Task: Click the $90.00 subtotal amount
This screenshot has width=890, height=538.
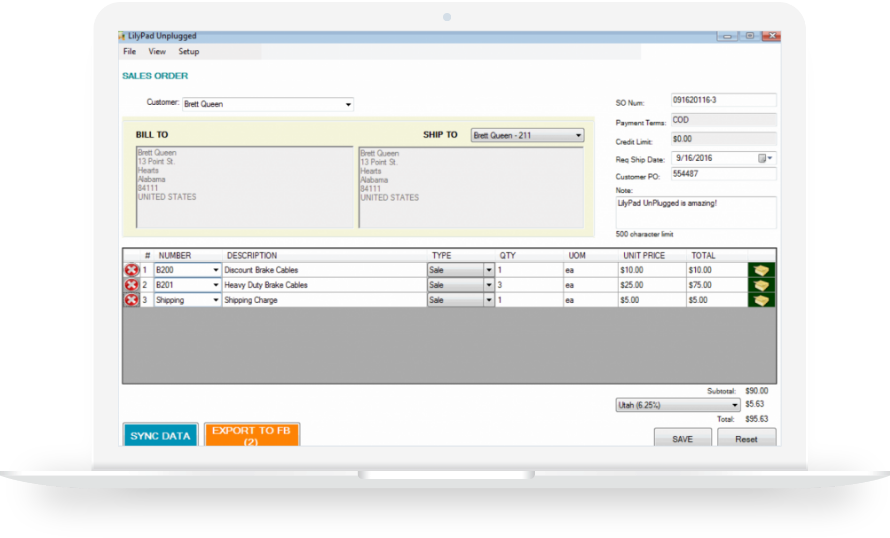Action: 757,391
